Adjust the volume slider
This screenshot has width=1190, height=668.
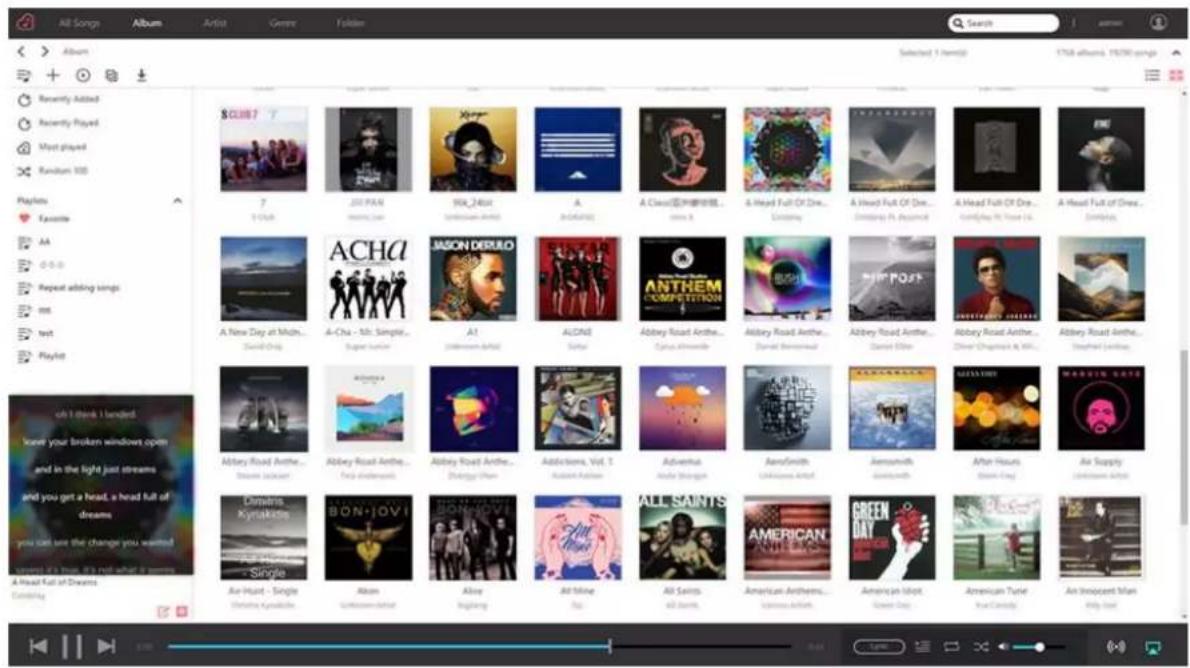tap(1039, 647)
